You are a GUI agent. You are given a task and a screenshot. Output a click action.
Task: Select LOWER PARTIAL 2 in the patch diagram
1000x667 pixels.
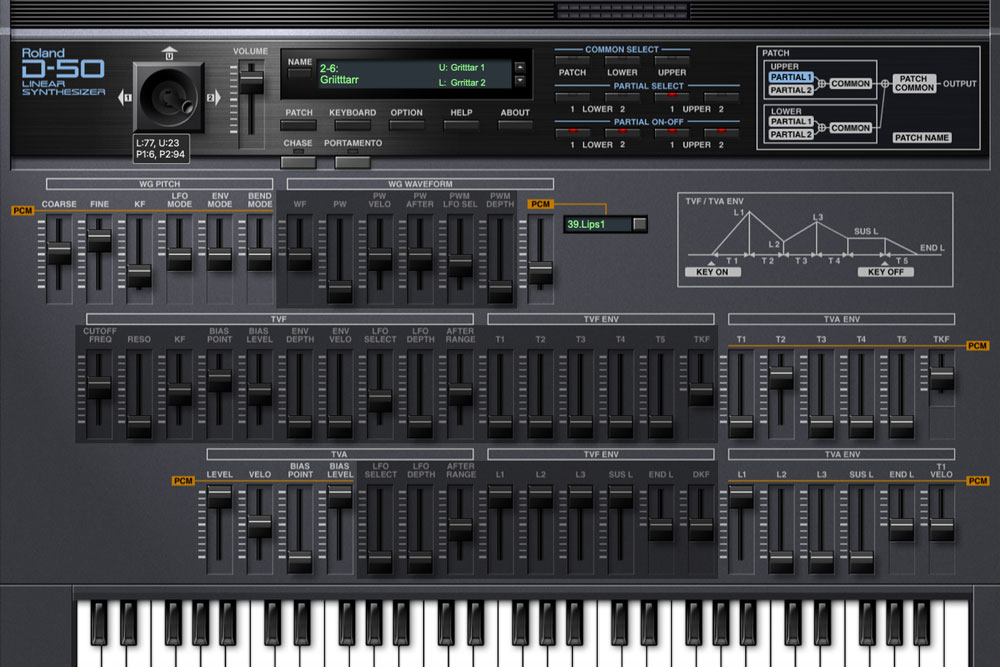coord(791,135)
